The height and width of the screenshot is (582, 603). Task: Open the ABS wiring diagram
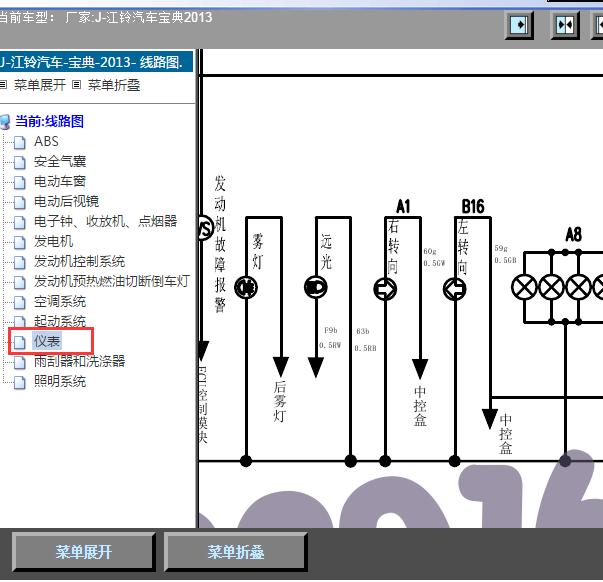click(x=46, y=141)
